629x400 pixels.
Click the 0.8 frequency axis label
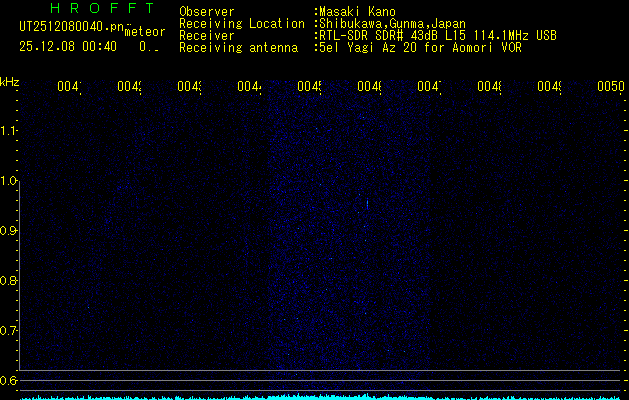[8, 280]
